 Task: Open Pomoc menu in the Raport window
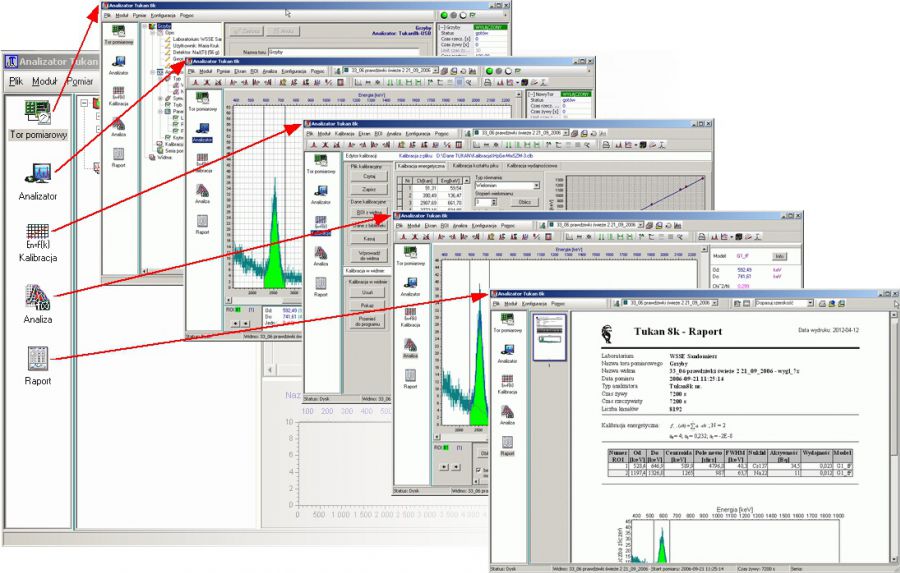pyautogui.click(x=558, y=303)
